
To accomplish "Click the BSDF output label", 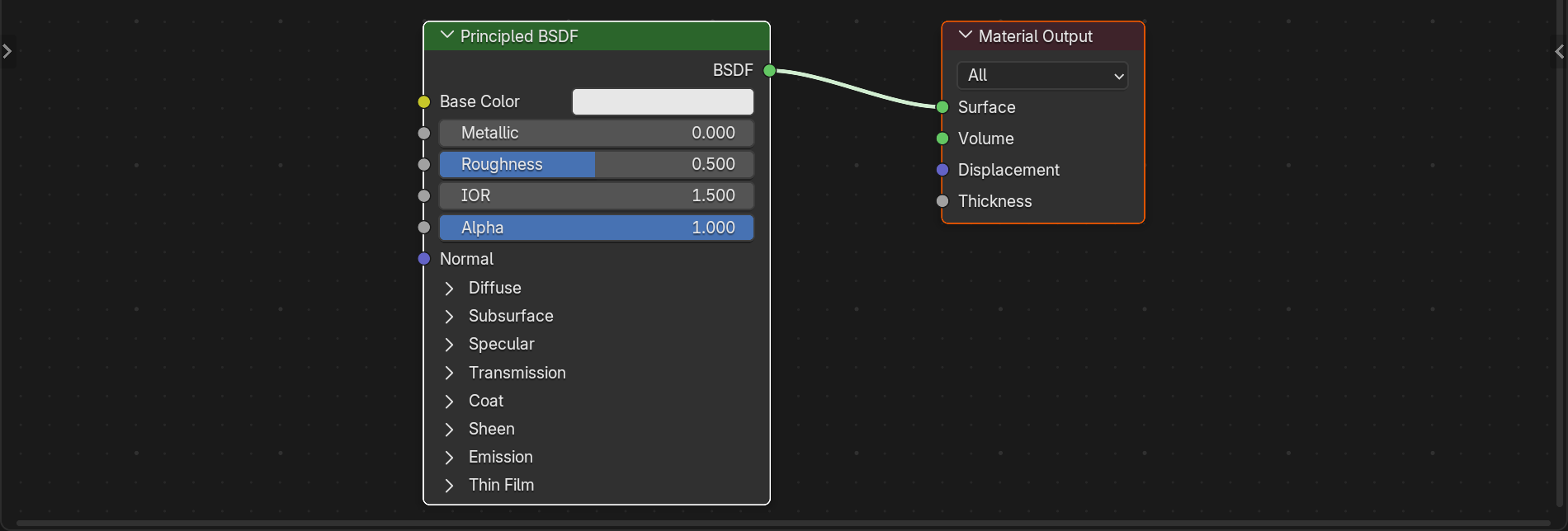I will pos(733,70).
